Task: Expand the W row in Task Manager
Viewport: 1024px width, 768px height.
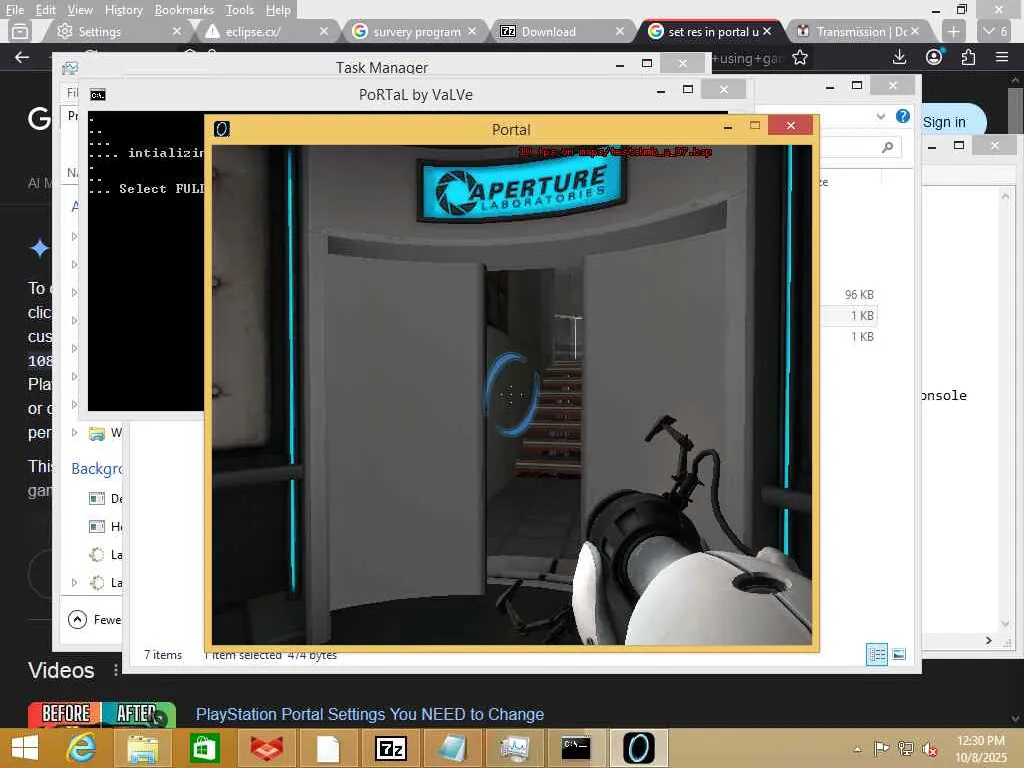Action: point(74,432)
